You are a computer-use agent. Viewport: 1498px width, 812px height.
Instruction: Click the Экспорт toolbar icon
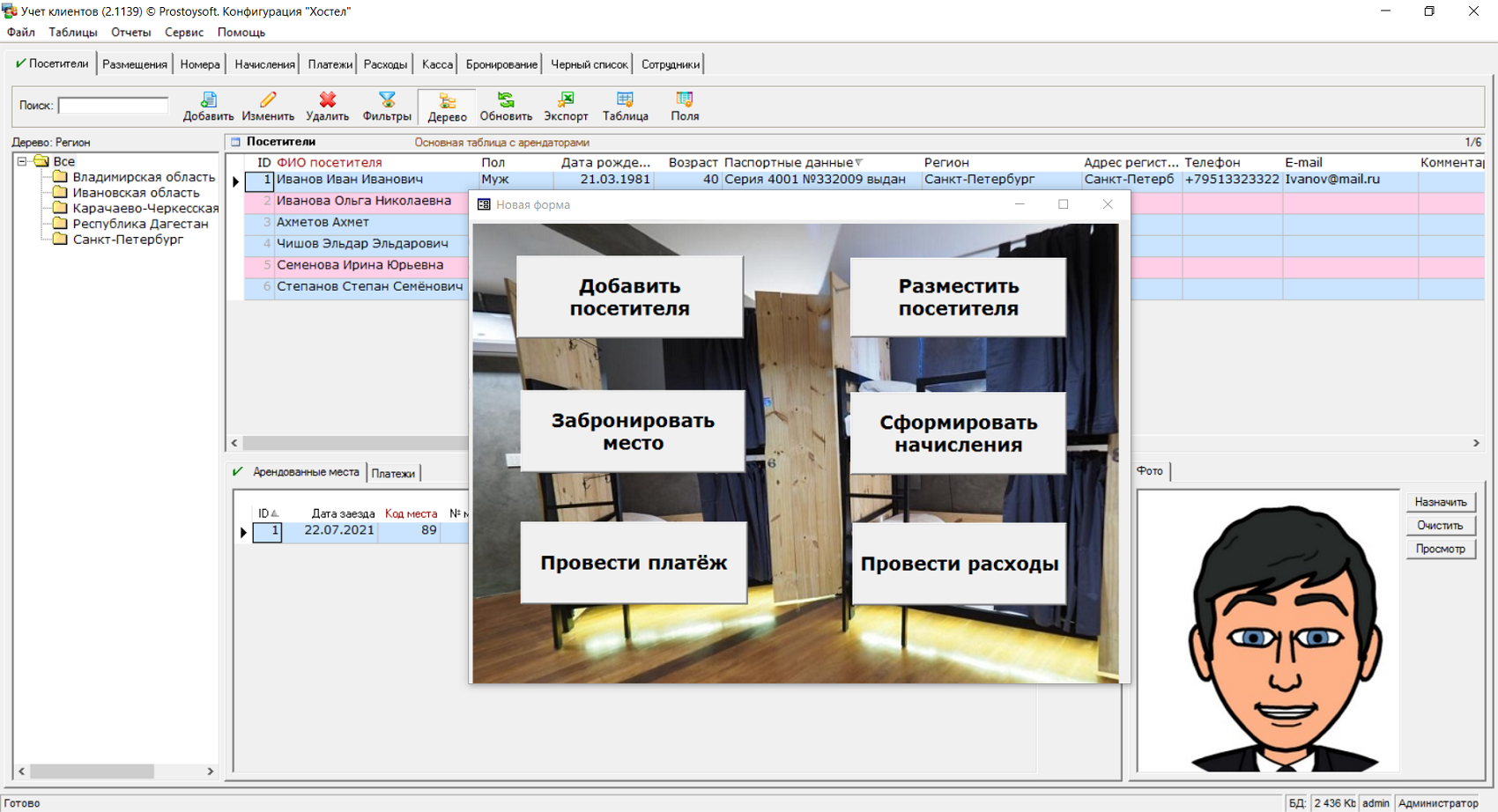[x=566, y=100]
